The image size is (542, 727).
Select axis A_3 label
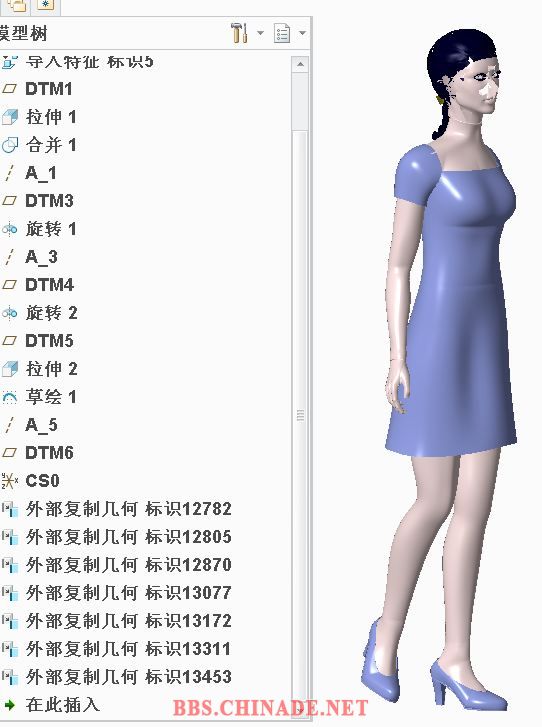(41, 257)
